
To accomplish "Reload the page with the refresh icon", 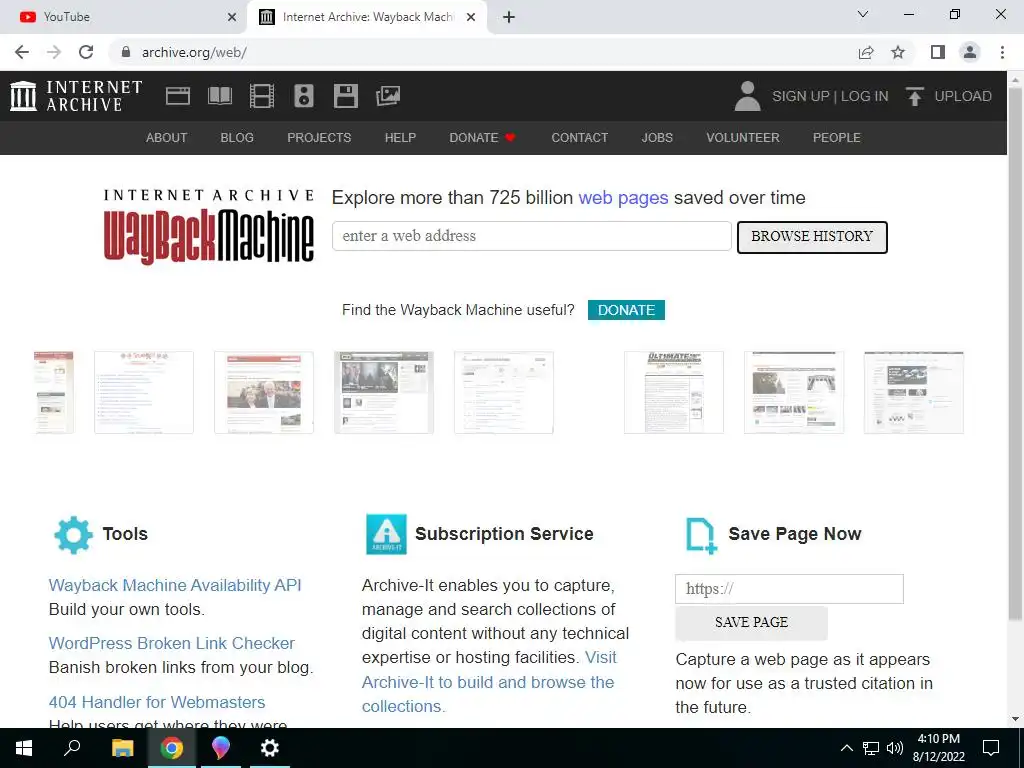I will (x=86, y=52).
